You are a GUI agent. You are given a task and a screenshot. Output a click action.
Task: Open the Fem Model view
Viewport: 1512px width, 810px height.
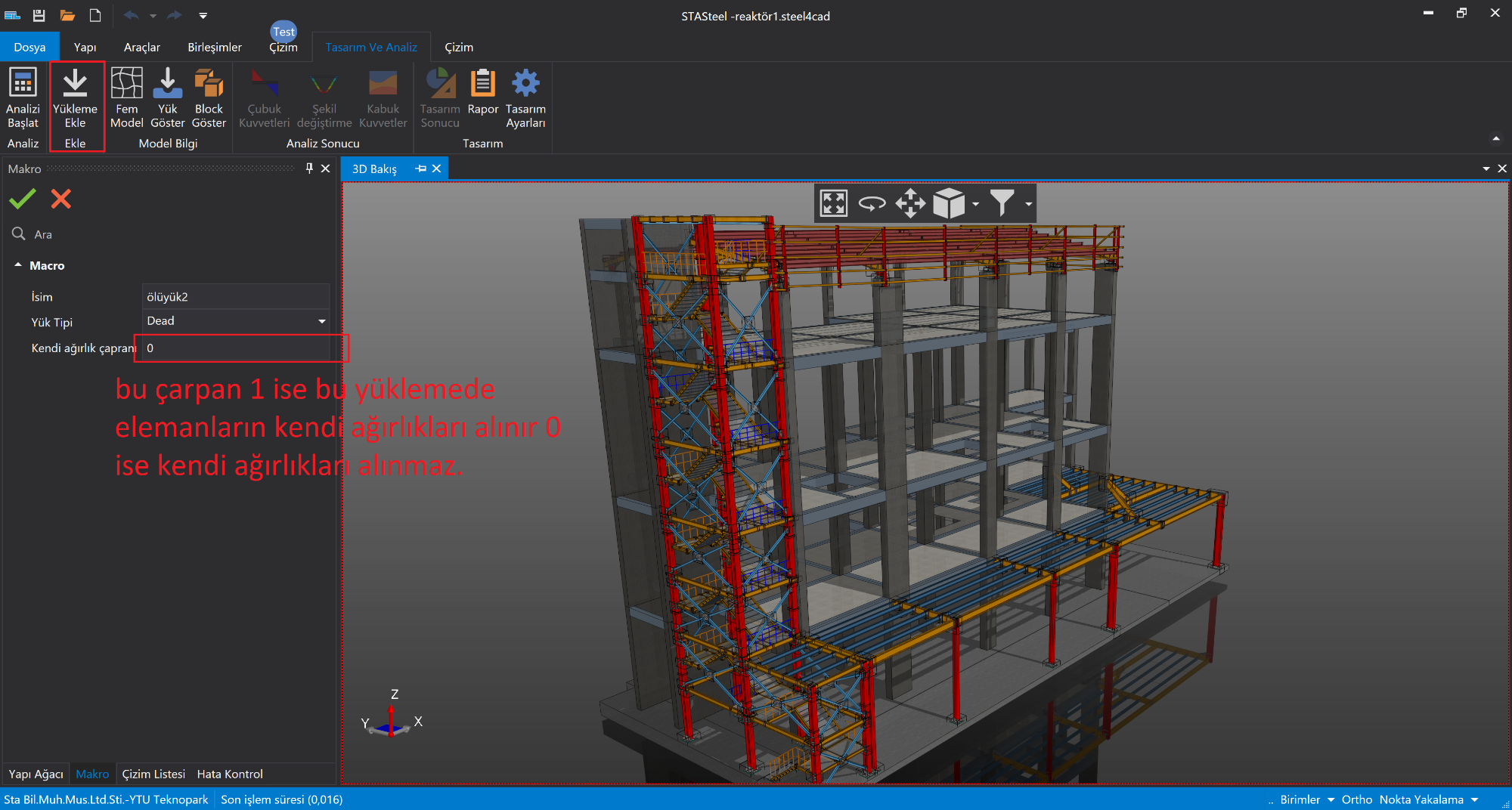[x=126, y=84]
